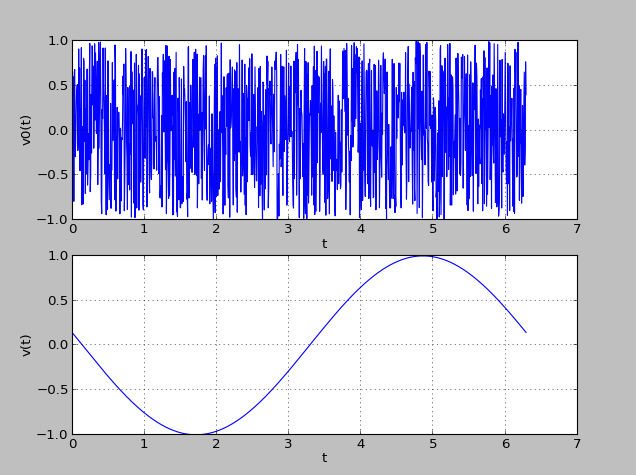
Task: Click the 0.5 y-tick of the v0(t) plot
Action: pos(58,86)
